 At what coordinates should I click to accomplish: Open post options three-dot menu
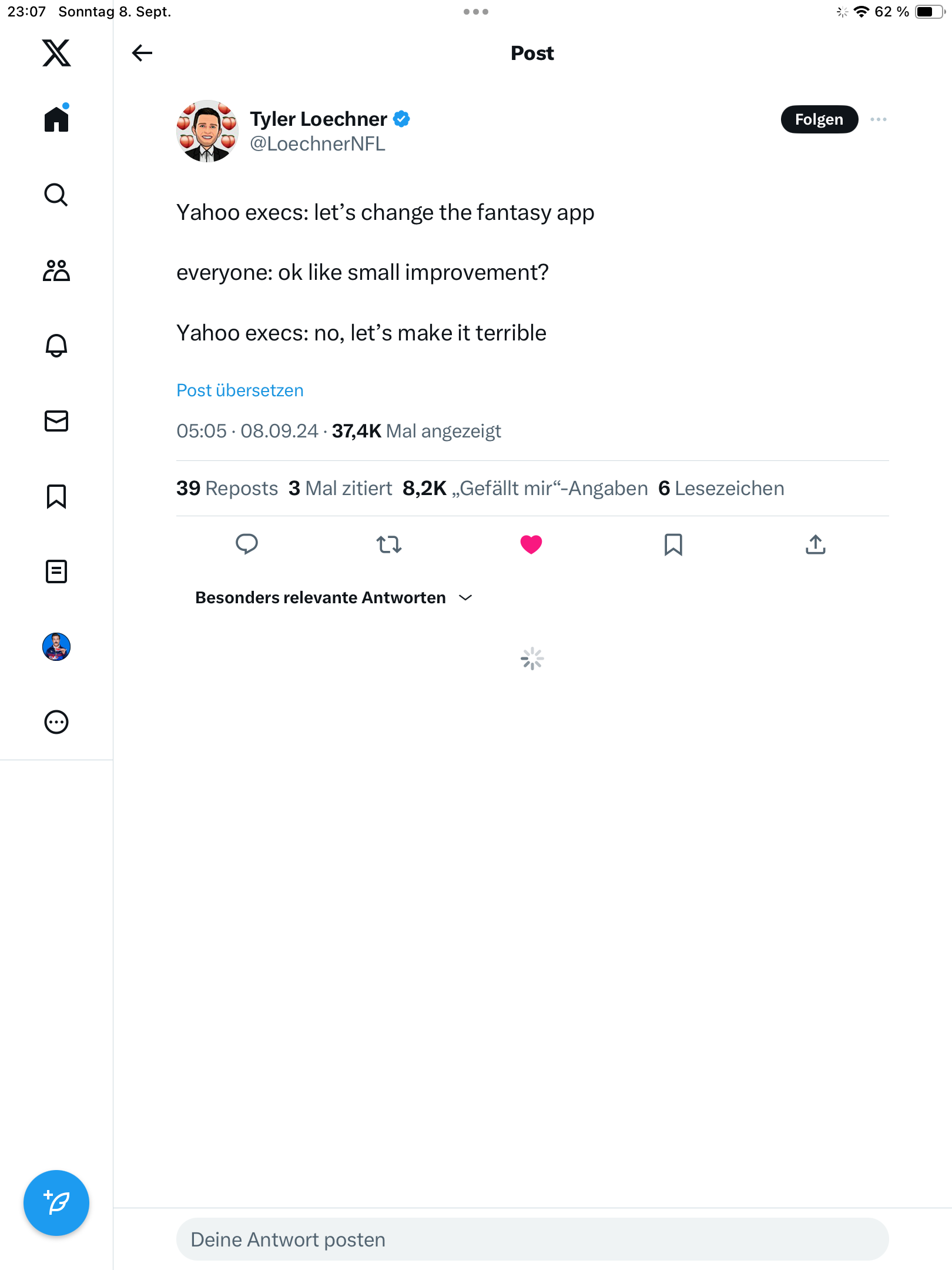(x=879, y=119)
